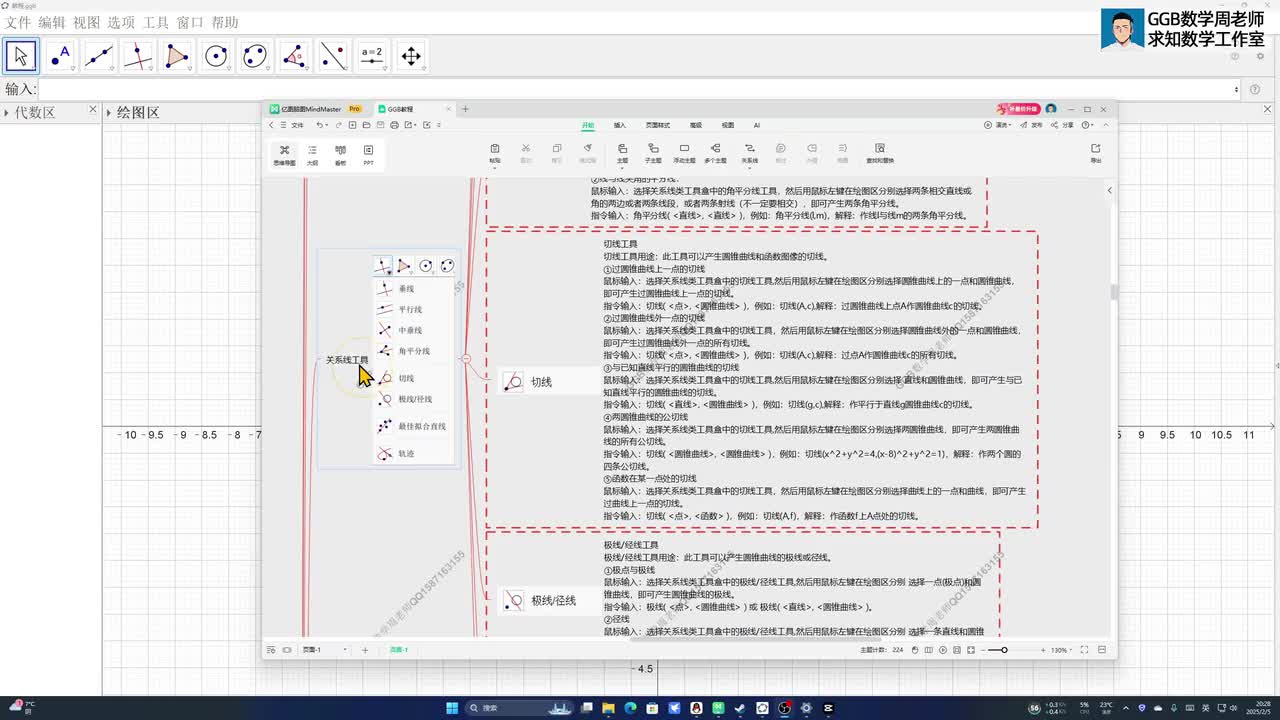1280x720 pixels.
Task: Collapse the 关系线工具 topic branch
Action: pos(466,358)
